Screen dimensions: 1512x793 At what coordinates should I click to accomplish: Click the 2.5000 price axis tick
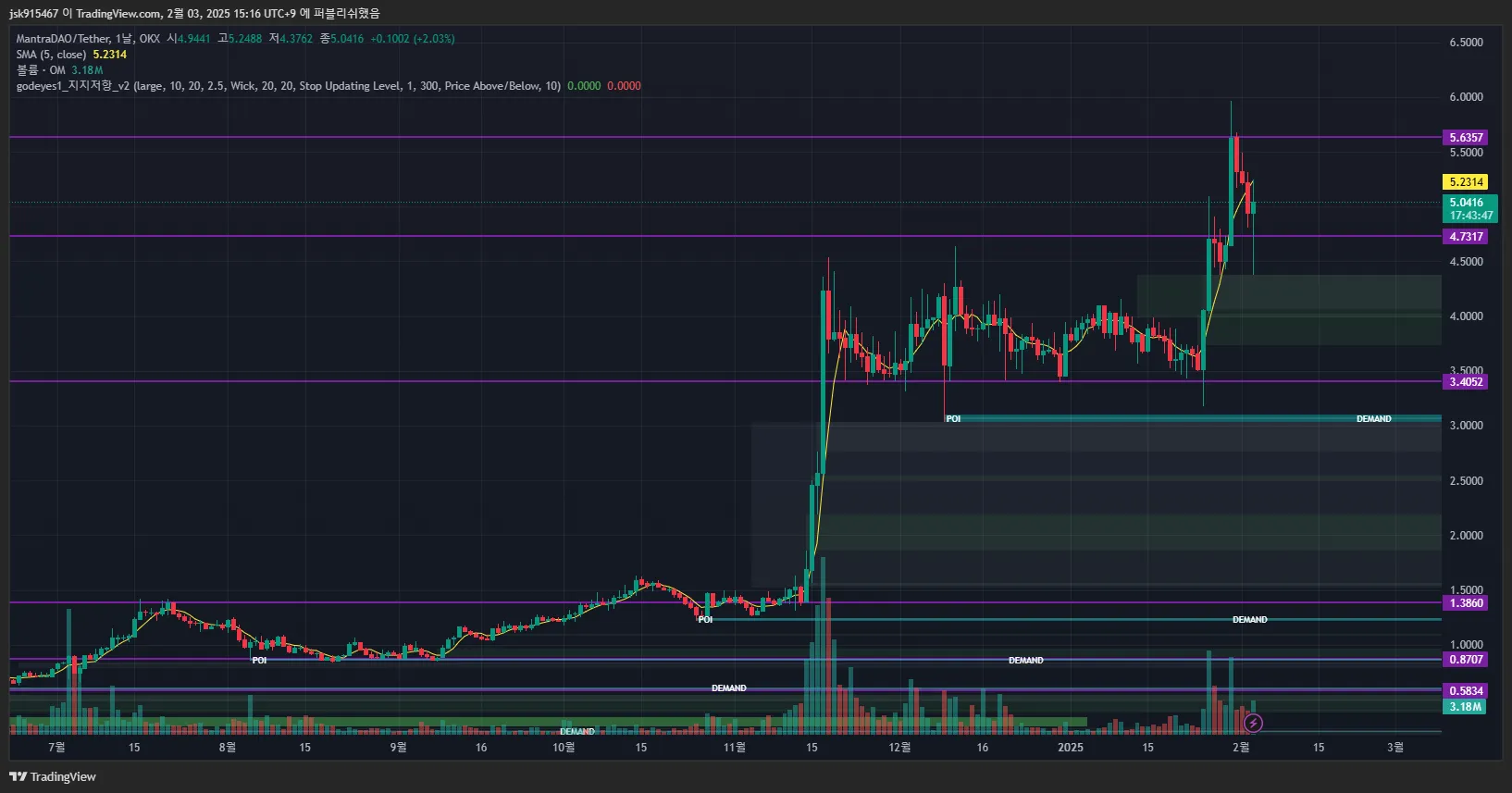pos(1466,481)
